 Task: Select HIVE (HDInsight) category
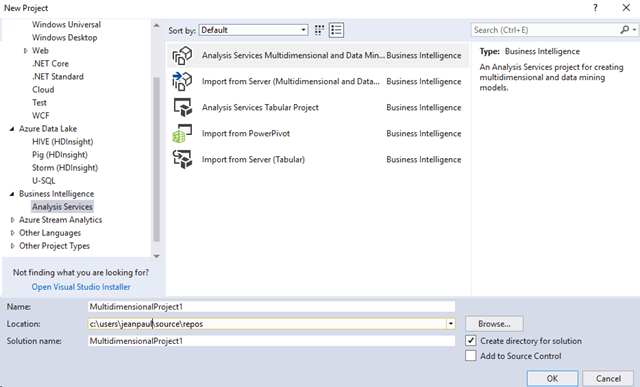(x=63, y=142)
